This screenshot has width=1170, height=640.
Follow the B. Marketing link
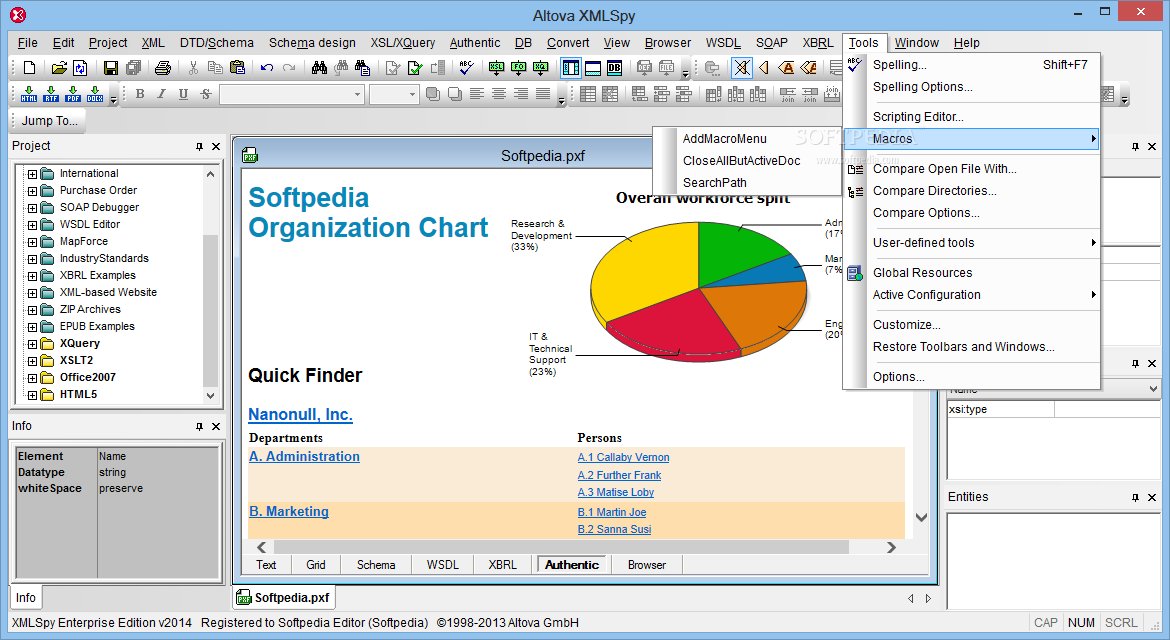pyautogui.click(x=289, y=512)
